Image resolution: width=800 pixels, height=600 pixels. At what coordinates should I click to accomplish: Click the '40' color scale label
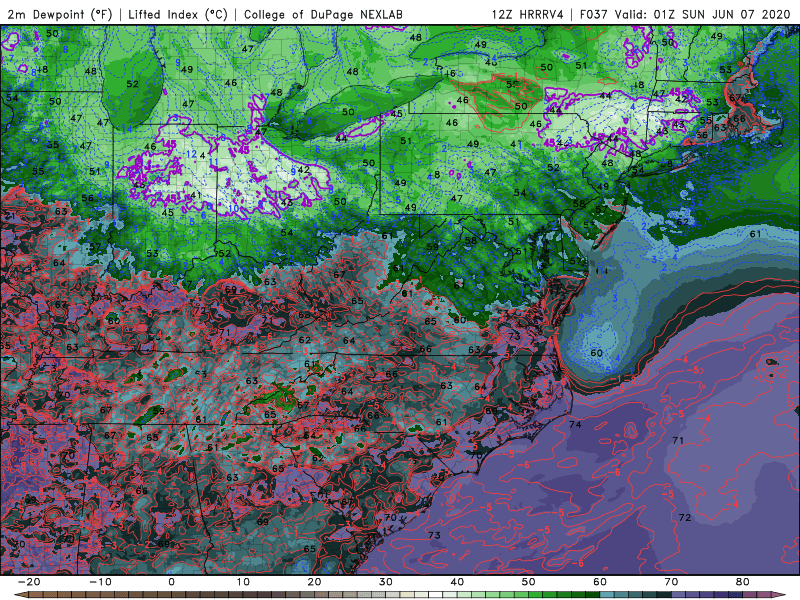pyautogui.click(x=457, y=582)
